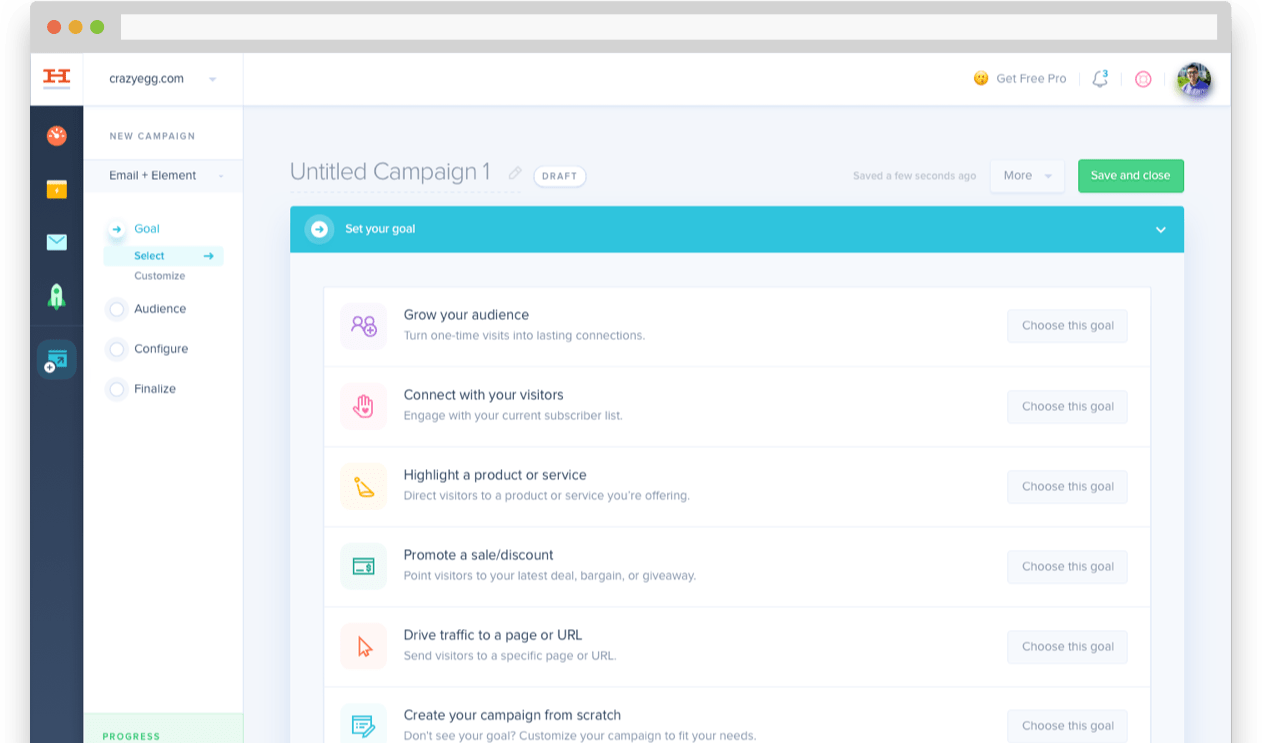Click the Grow your audience people icon
This screenshot has width=1262, height=743.
point(363,326)
